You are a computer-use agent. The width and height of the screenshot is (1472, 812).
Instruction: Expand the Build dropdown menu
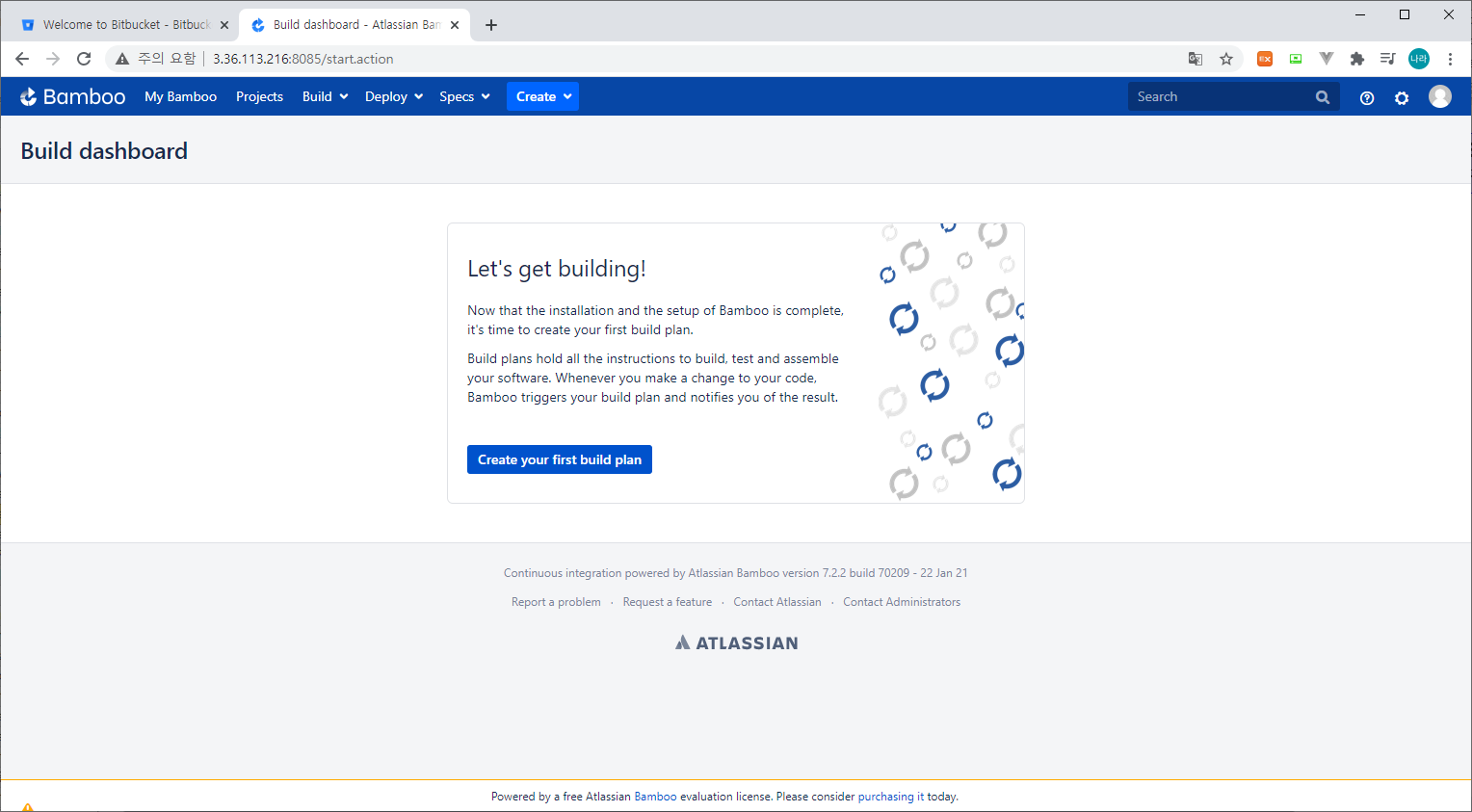[325, 96]
